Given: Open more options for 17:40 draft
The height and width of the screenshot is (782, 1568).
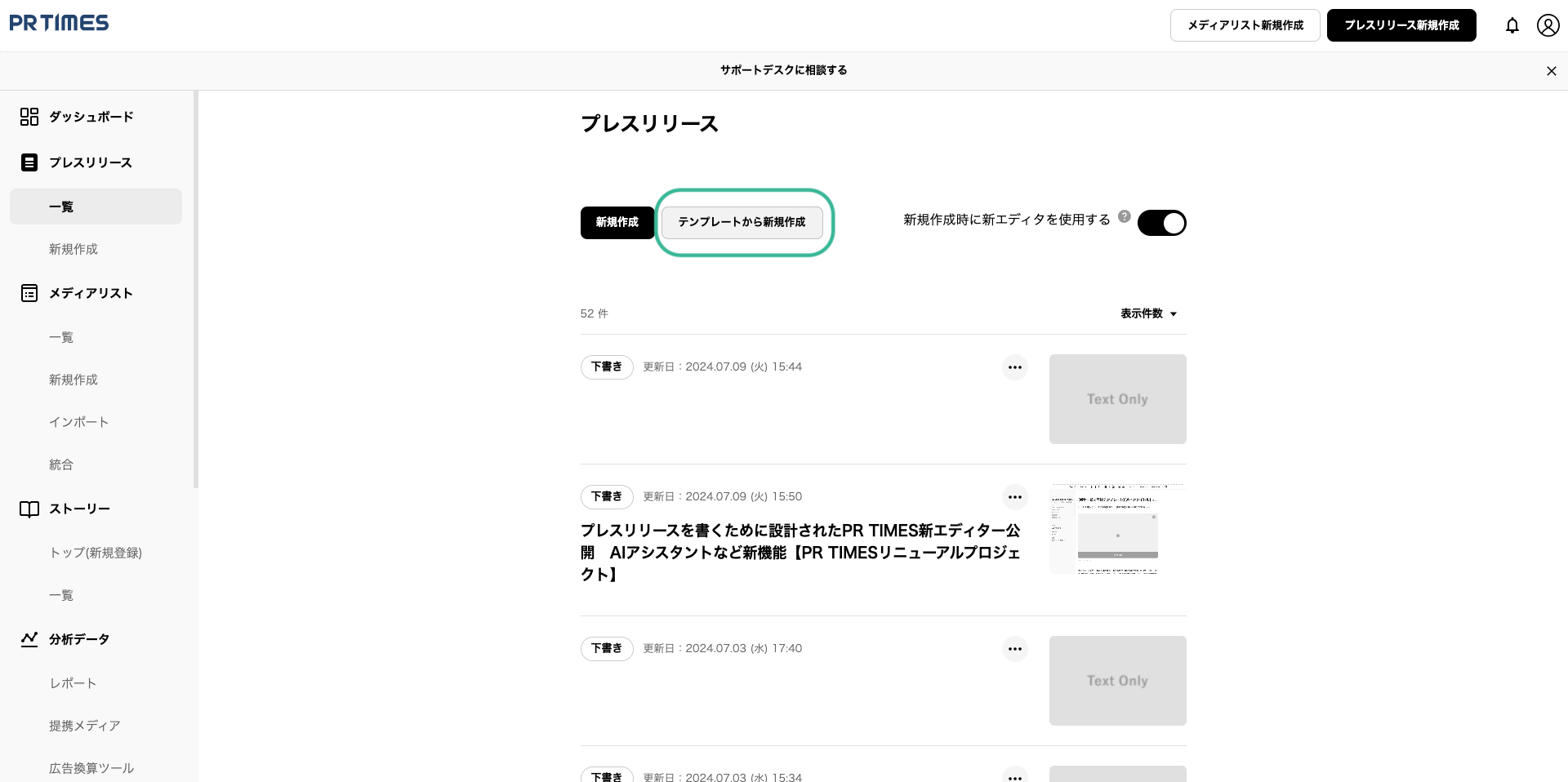Looking at the screenshot, I should click(x=1015, y=649).
